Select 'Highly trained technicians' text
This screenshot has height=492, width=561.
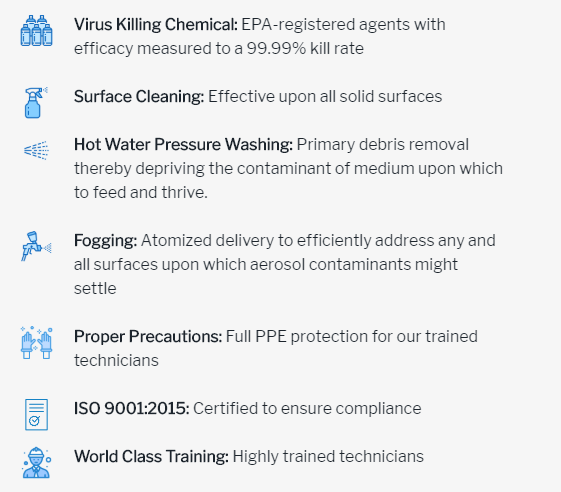click(328, 457)
